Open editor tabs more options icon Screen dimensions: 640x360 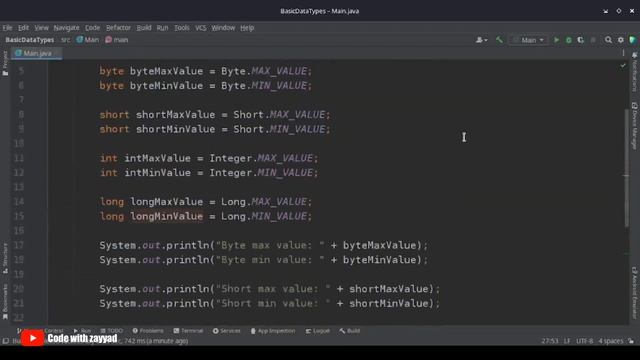click(x=623, y=53)
